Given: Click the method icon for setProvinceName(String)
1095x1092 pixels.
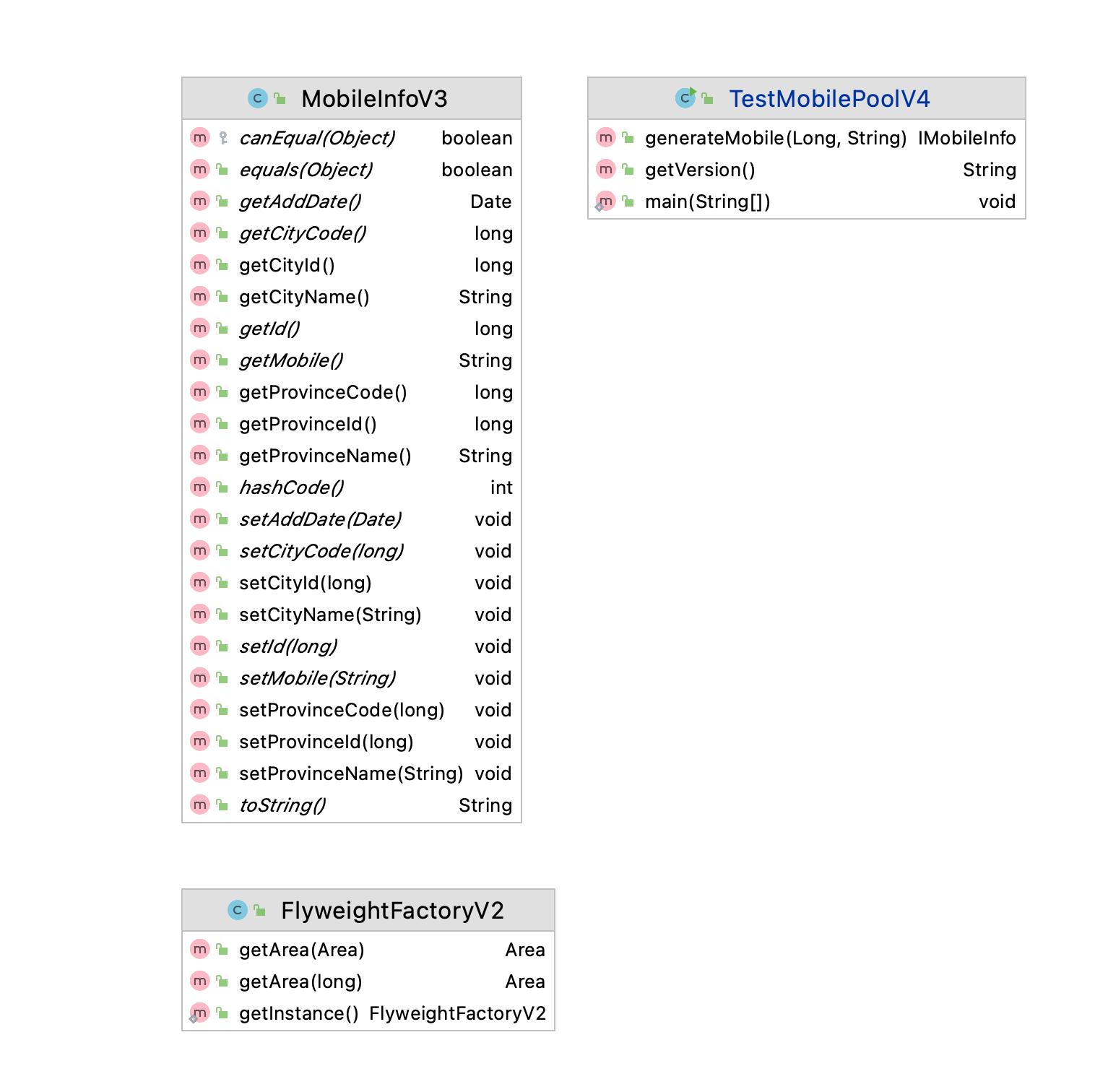Looking at the screenshot, I should [200, 773].
